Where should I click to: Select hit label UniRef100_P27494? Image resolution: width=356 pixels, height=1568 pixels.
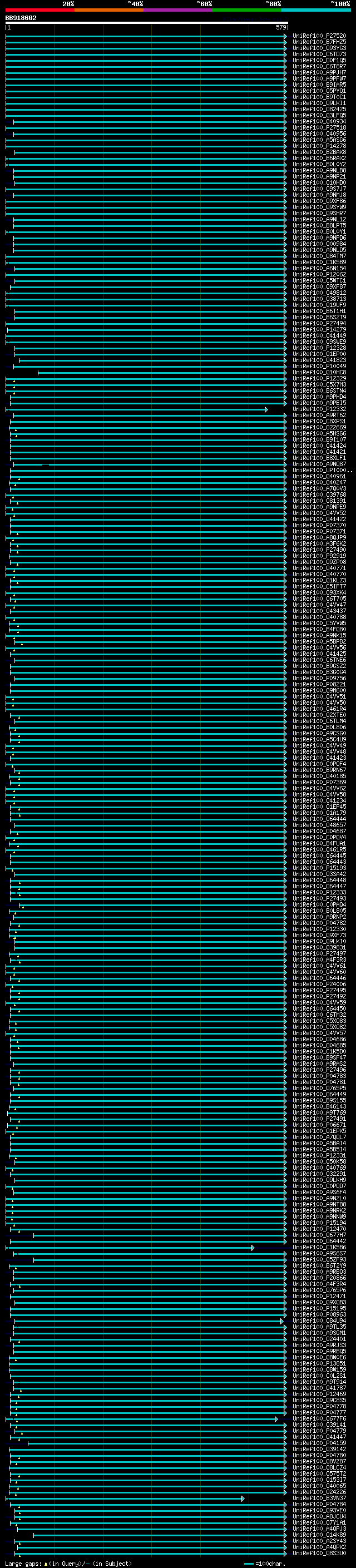(319, 323)
